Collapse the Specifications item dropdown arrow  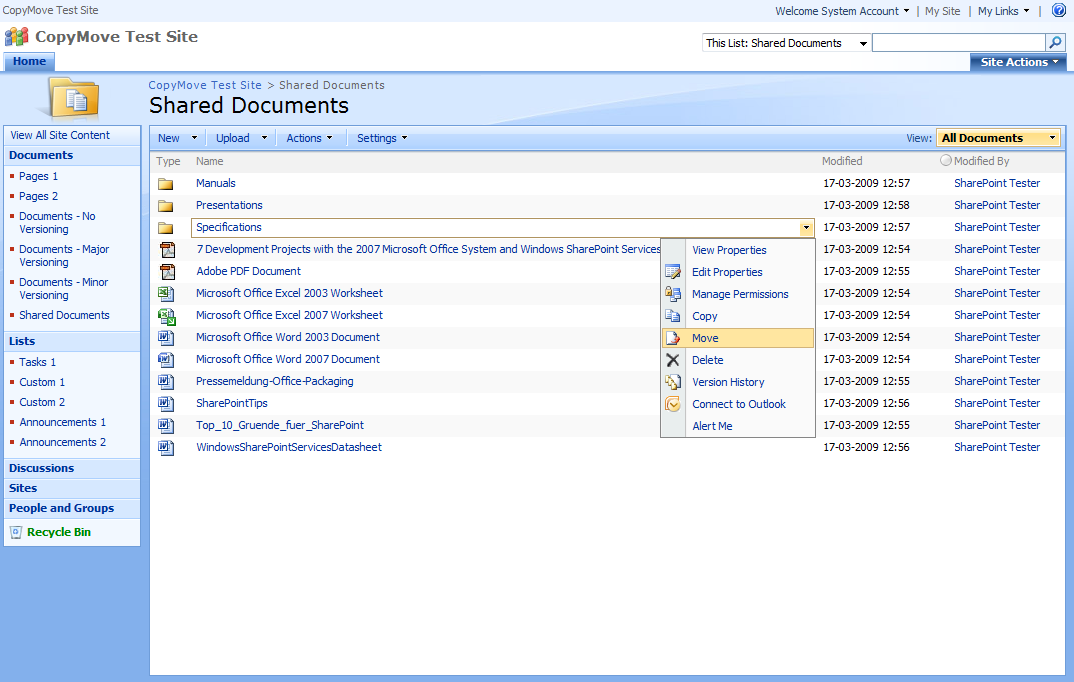[x=806, y=227]
